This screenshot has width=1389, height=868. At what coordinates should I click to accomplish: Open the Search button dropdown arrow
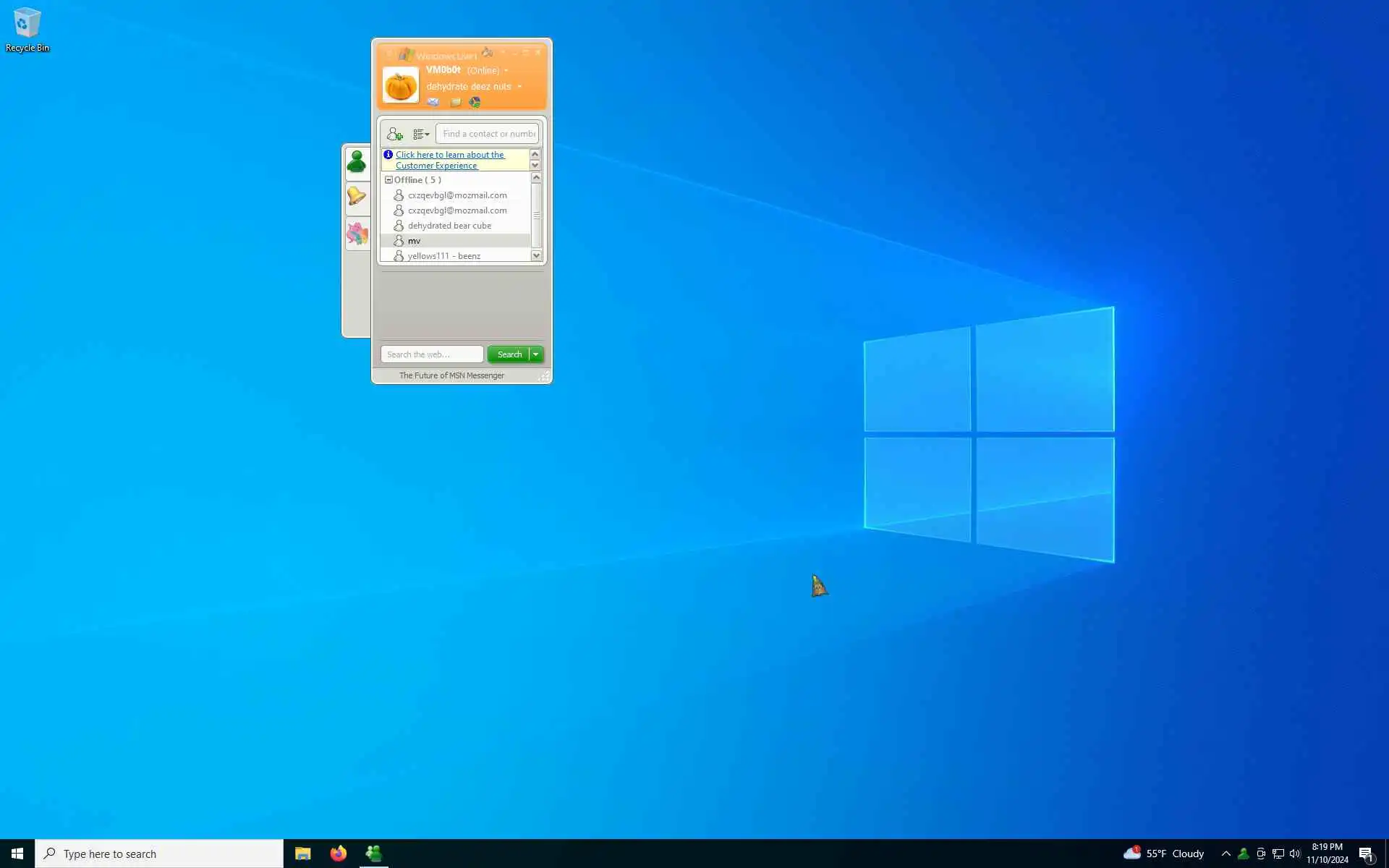[x=535, y=354]
